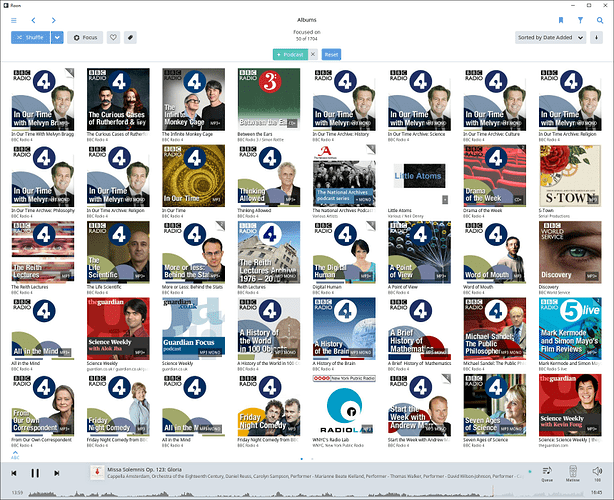This screenshot has width=614, height=500.
Task: Open Start the Week with Andrew Marr cover
Action: point(419,405)
